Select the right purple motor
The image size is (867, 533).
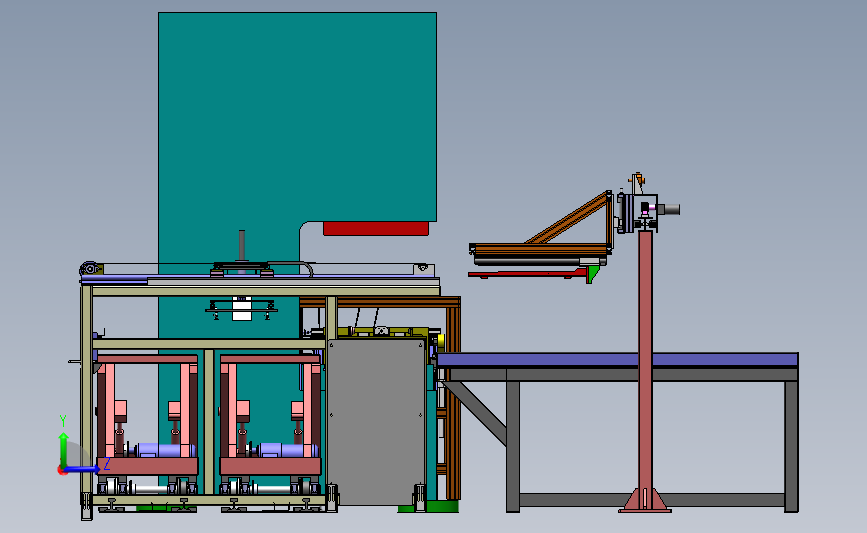tap(288, 450)
